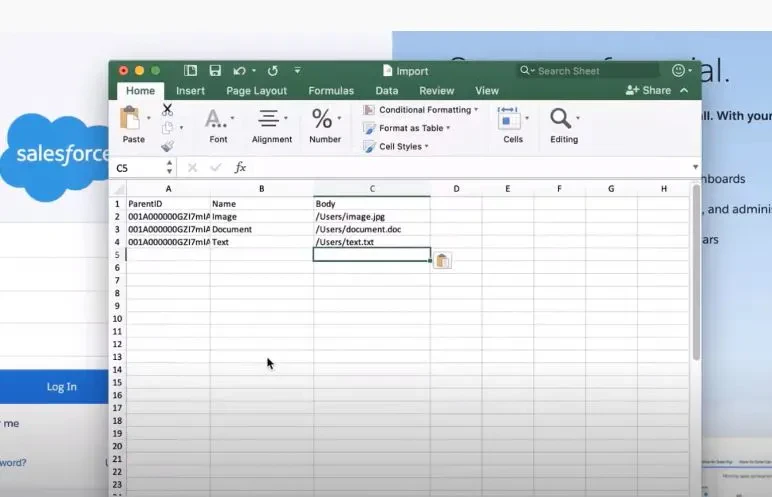Open the Page Layout tab
The width and height of the screenshot is (772, 497).
click(x=257, y=91)
